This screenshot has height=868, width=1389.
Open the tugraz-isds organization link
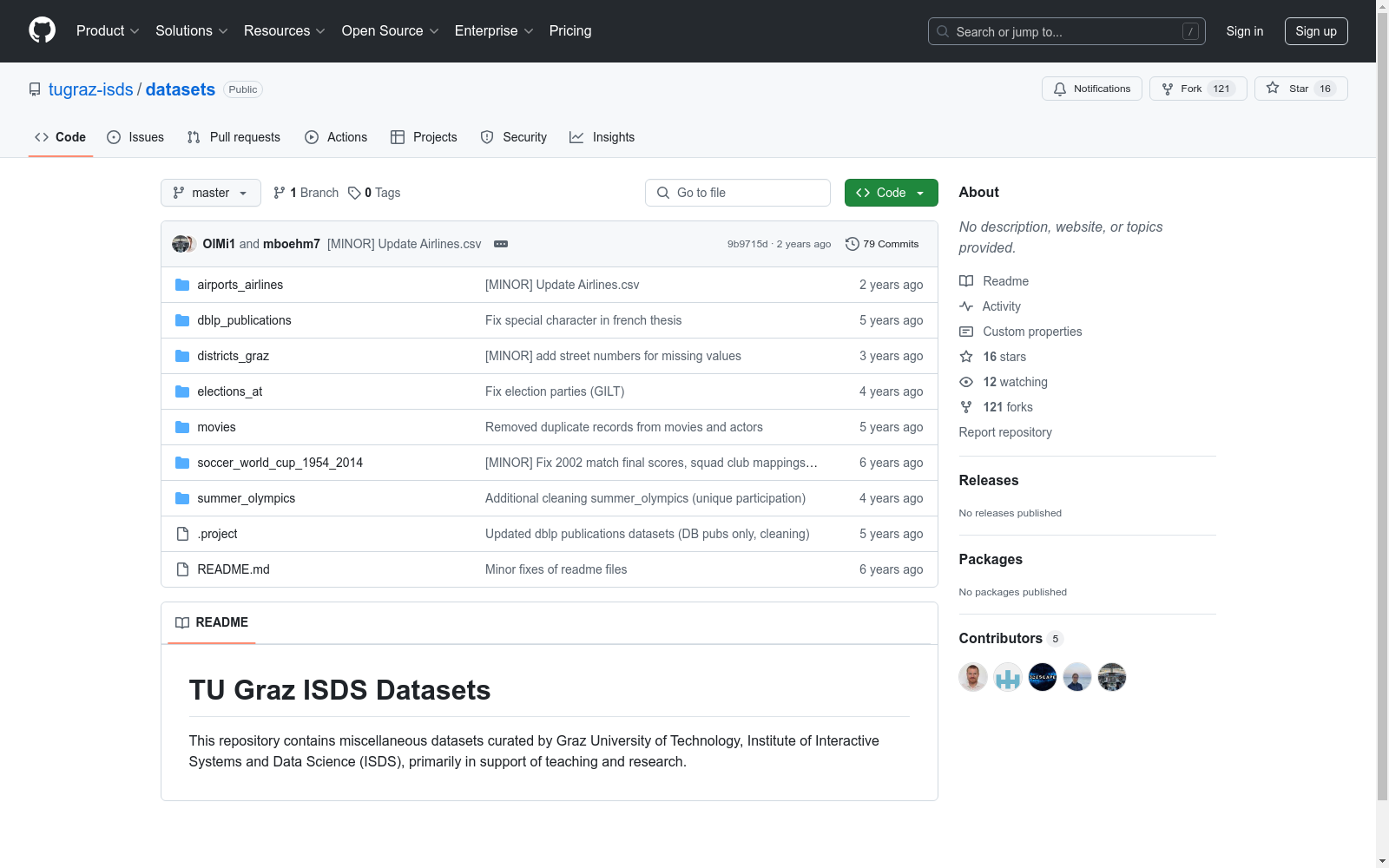91,89
